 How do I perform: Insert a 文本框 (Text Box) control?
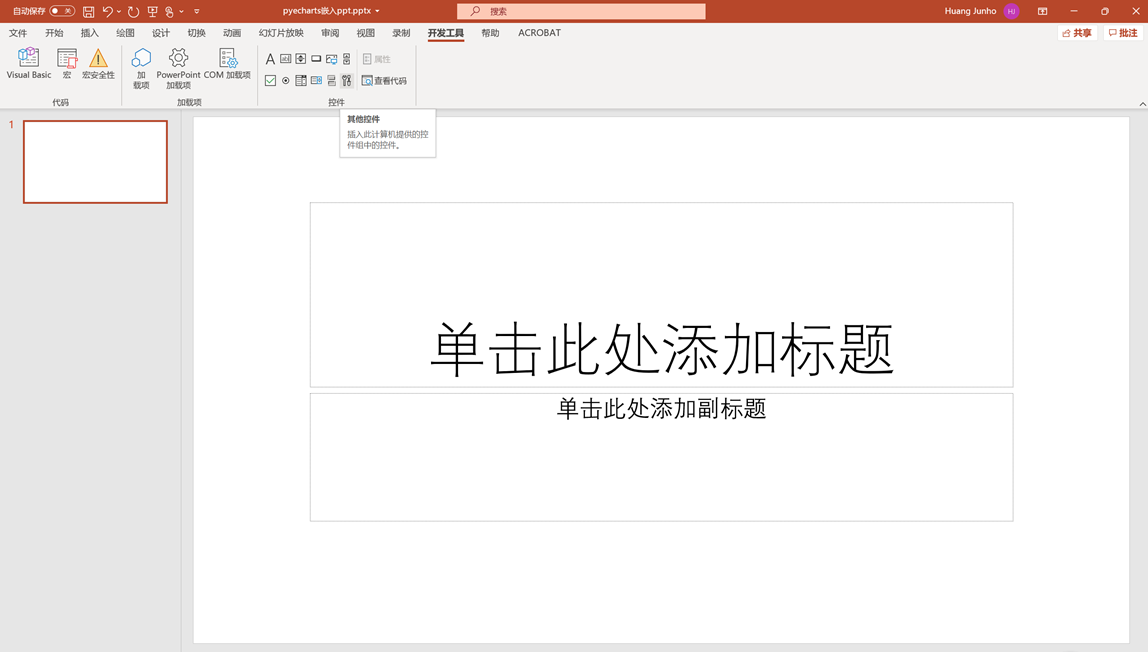(285, 58)
